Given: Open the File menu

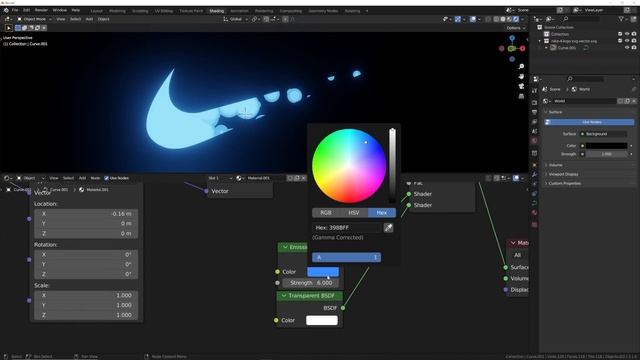Looking at the screenshot, I should coord(15,10).
